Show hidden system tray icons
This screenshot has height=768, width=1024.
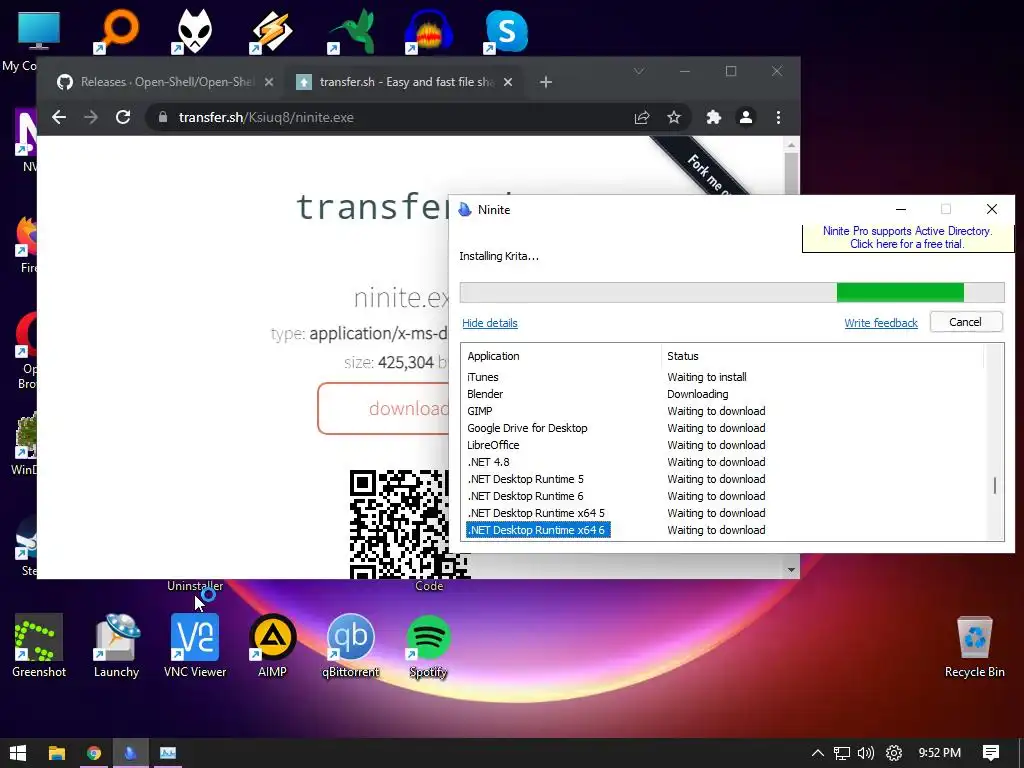click(817, 753)
